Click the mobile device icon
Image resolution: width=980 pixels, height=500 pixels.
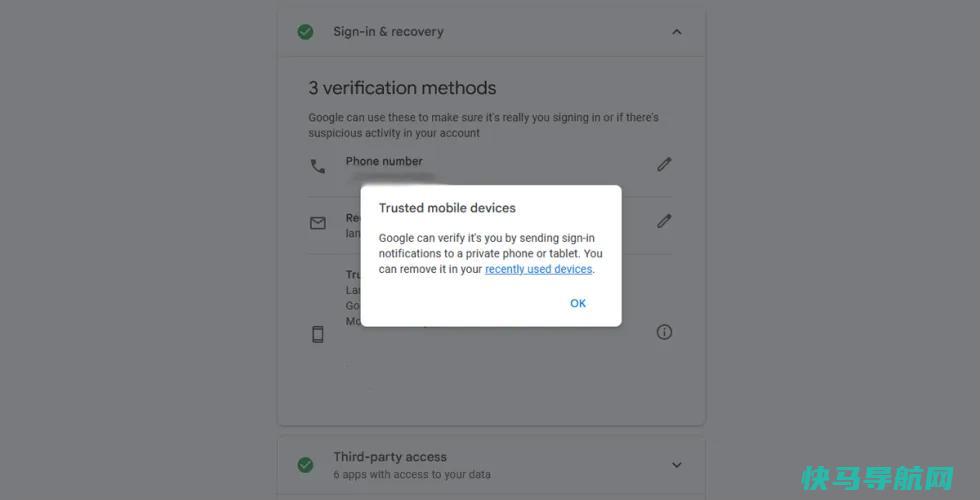point(318,334)
